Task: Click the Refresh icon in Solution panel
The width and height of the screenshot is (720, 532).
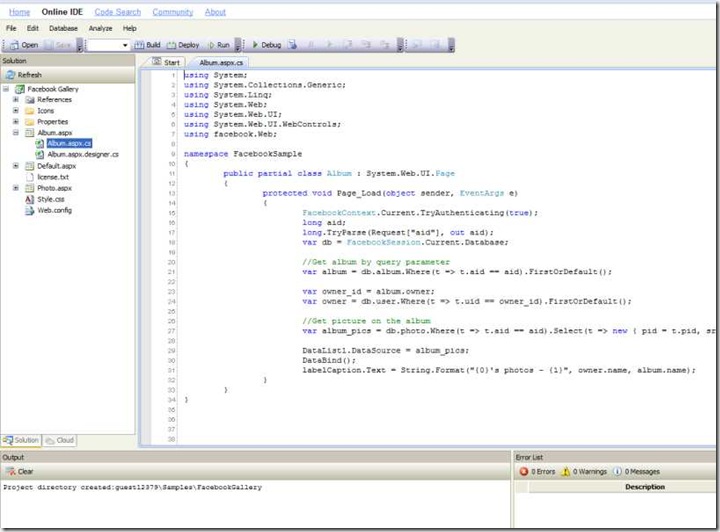Action: (x=10, y=75)
